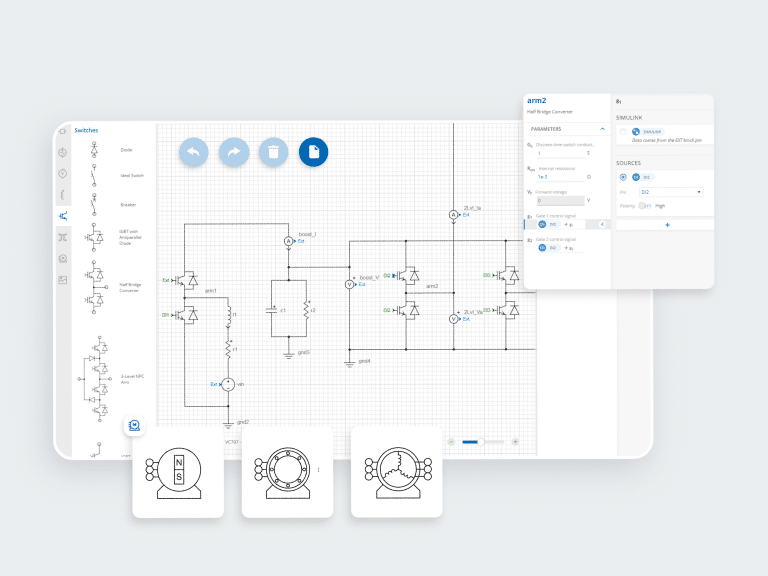Click the Ext link next to vin source

pyautogui.click(x=214, y=384)
